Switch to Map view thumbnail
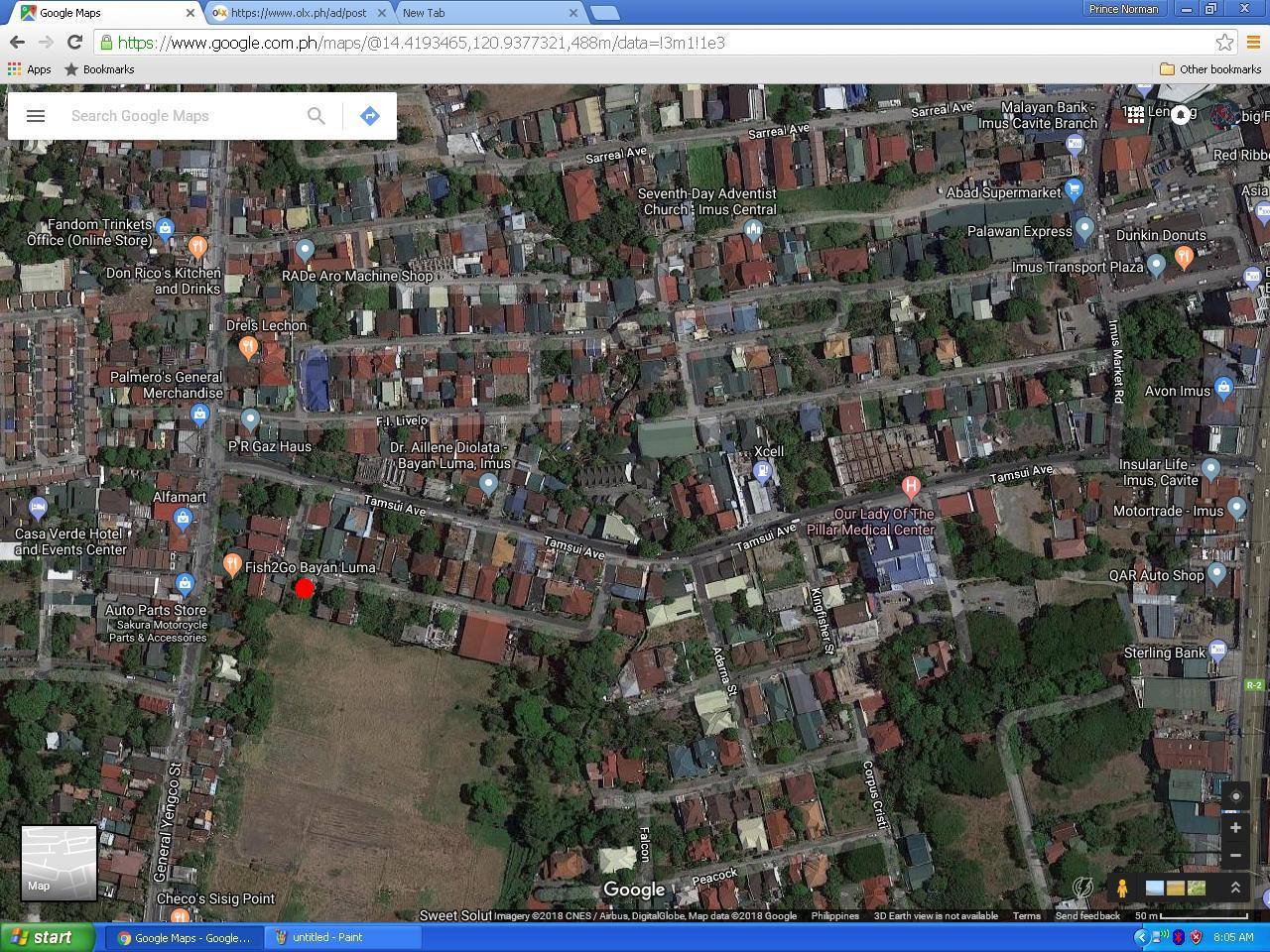 [59, 863]
